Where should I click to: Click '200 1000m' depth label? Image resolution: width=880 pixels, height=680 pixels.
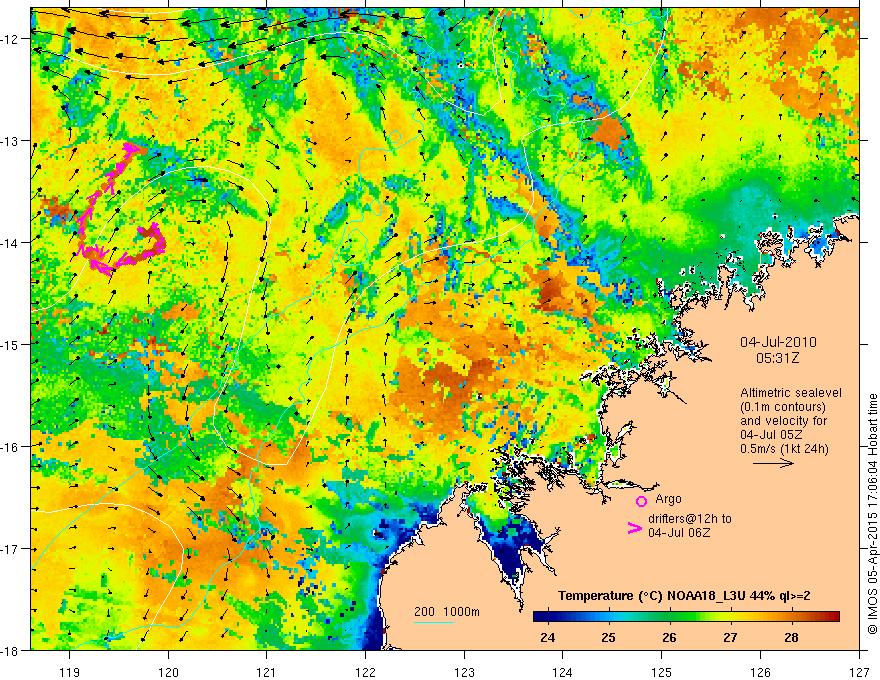click(x=447, y=611)
